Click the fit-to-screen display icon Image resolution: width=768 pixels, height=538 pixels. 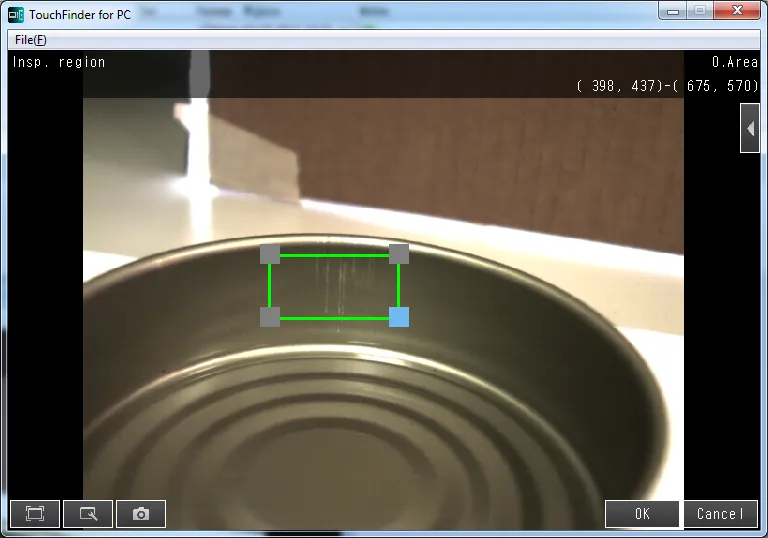(x=35, y=514)
